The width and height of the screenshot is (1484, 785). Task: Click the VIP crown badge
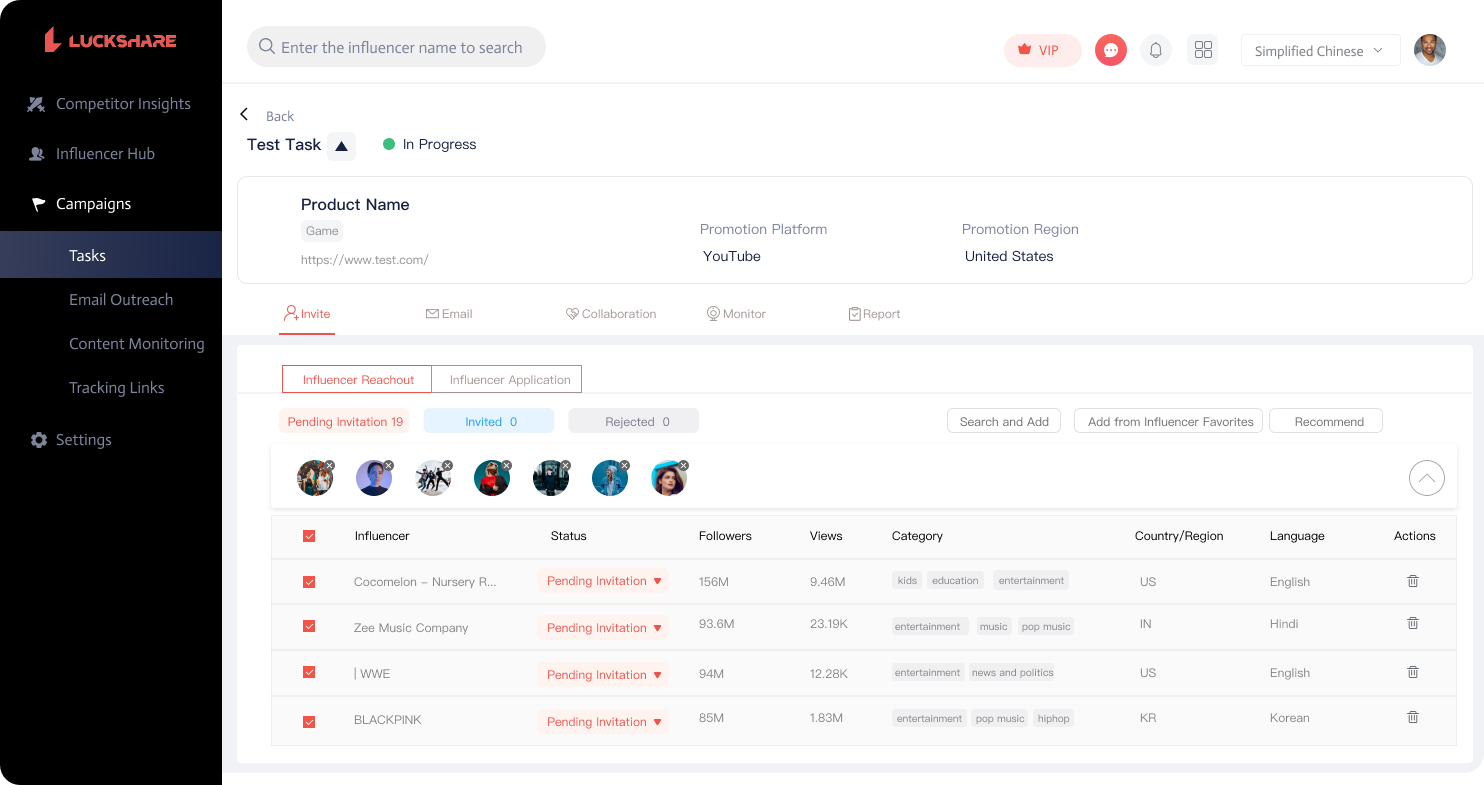(x=1042, y=50)
